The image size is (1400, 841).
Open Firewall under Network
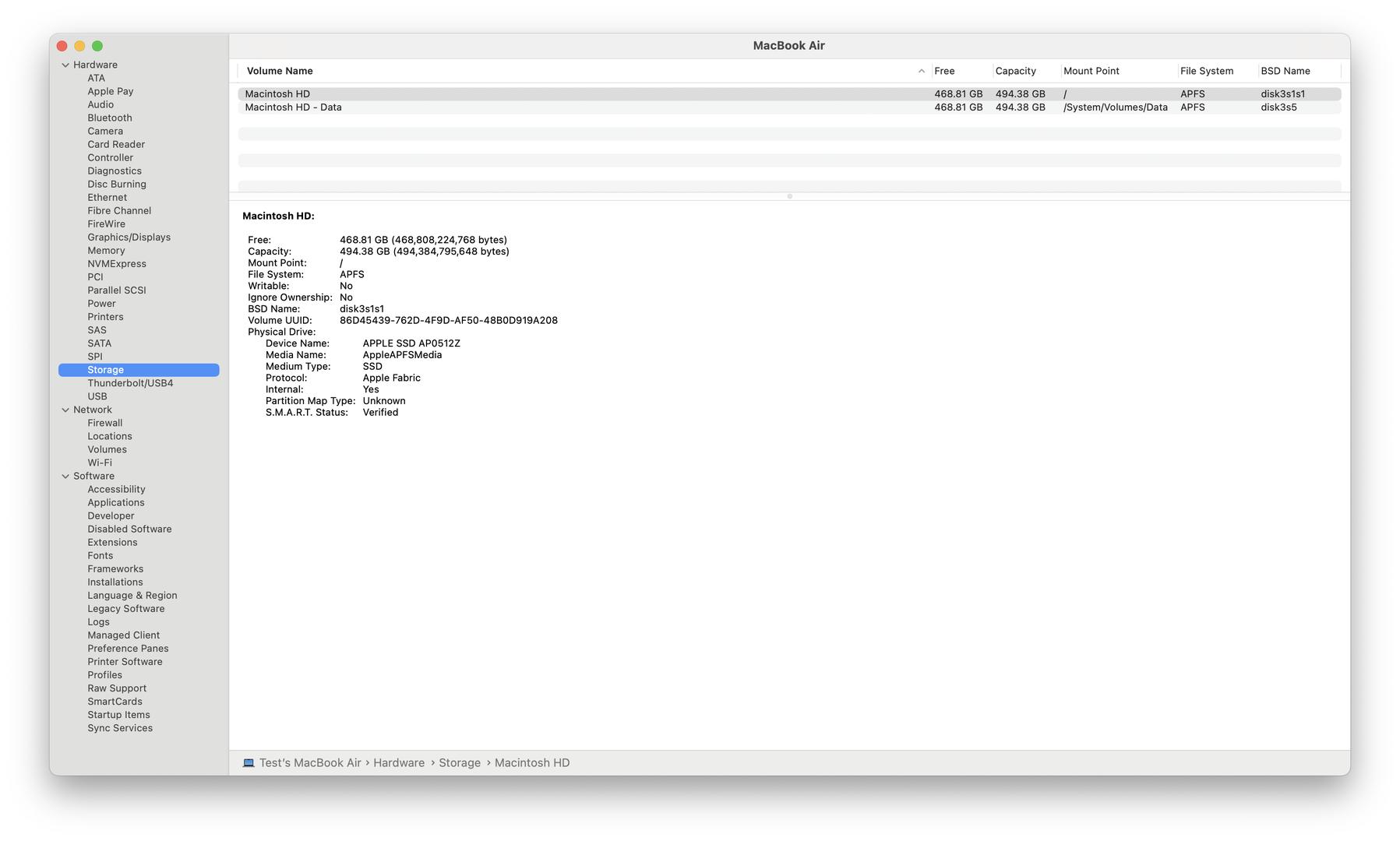[x=105, y=424]
